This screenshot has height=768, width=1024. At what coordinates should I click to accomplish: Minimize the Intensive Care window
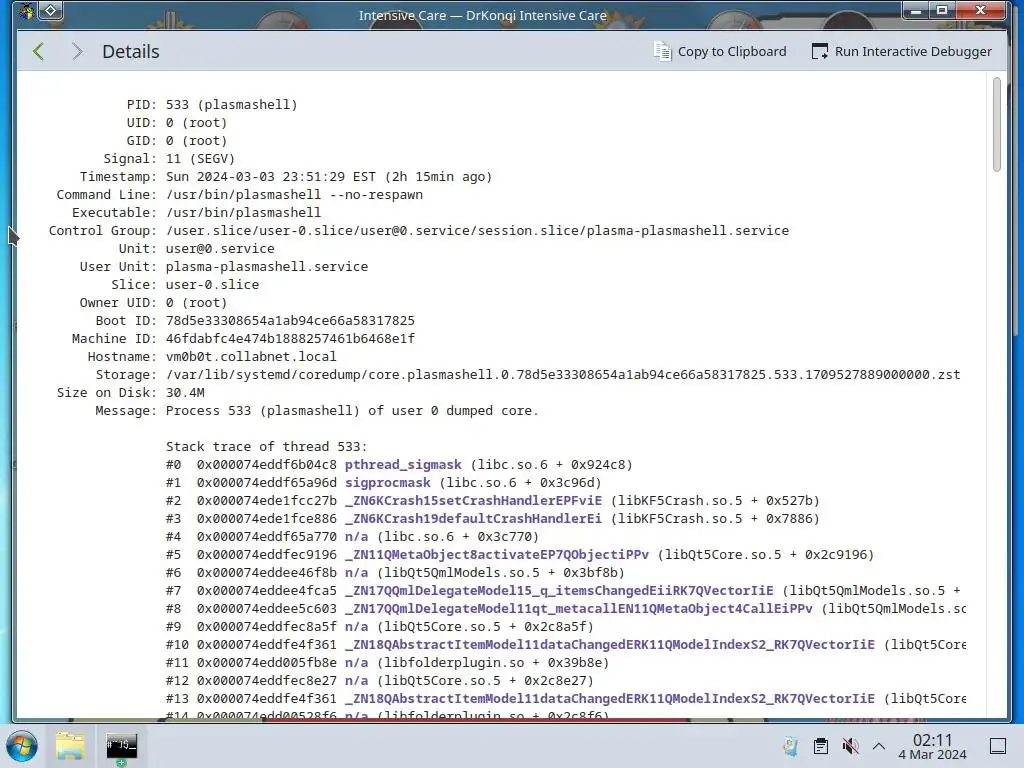tap(916, 10)
